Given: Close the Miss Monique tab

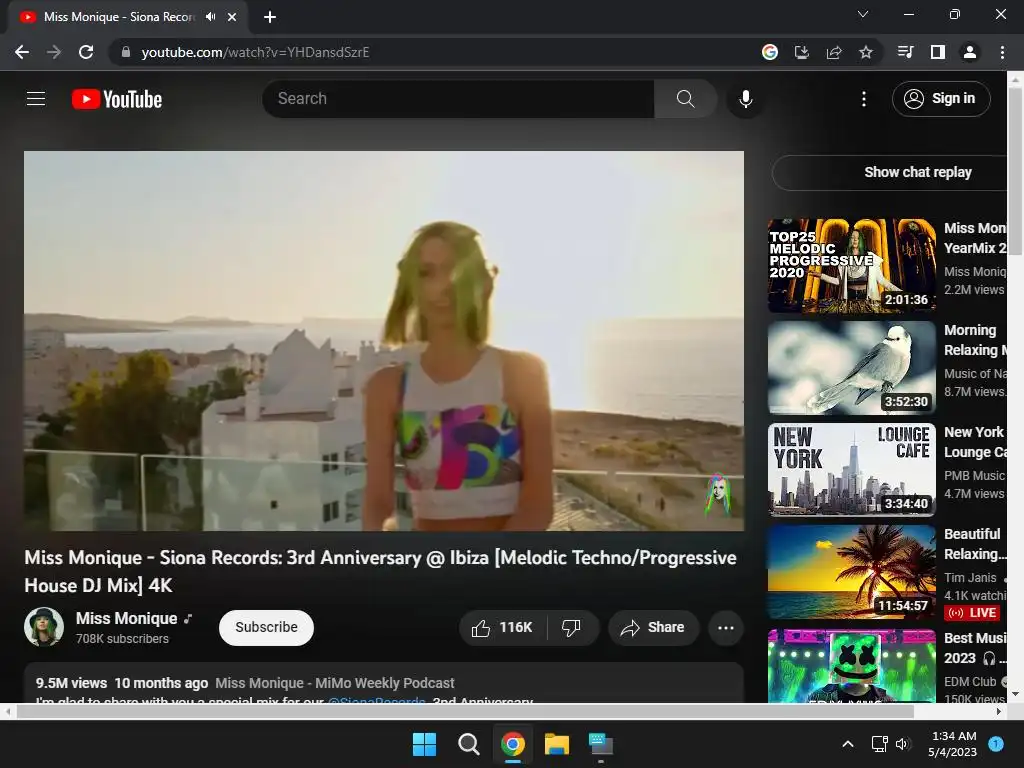Looking at the screenshot, I should point(232,17).
